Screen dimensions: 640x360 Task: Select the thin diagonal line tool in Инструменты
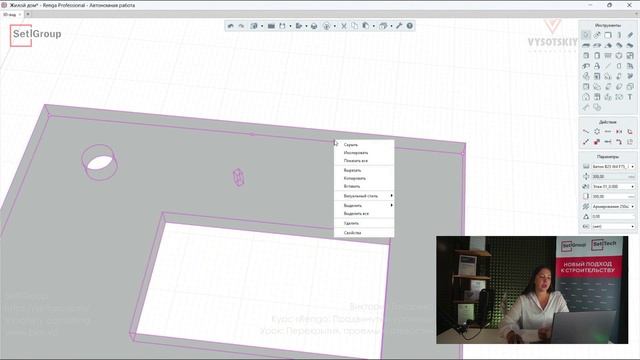[x=608, y=66]
